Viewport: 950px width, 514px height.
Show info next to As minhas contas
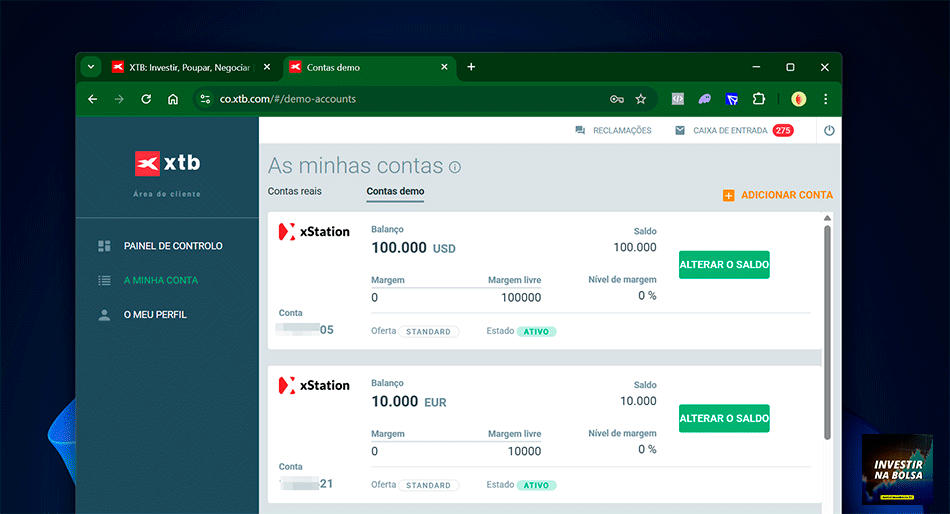pos(455,167)
